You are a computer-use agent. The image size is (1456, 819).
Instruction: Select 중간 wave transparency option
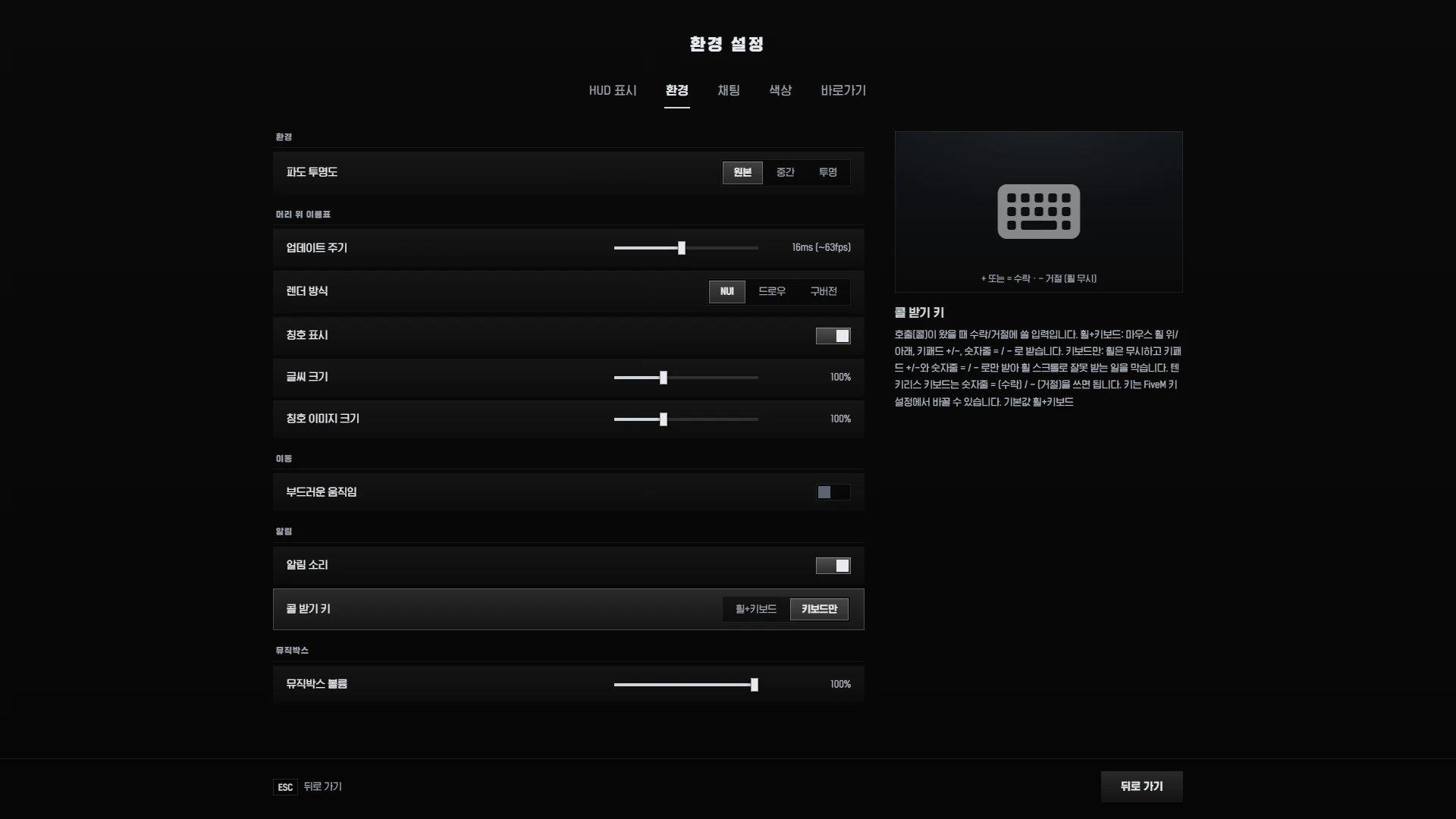[785, 173]
